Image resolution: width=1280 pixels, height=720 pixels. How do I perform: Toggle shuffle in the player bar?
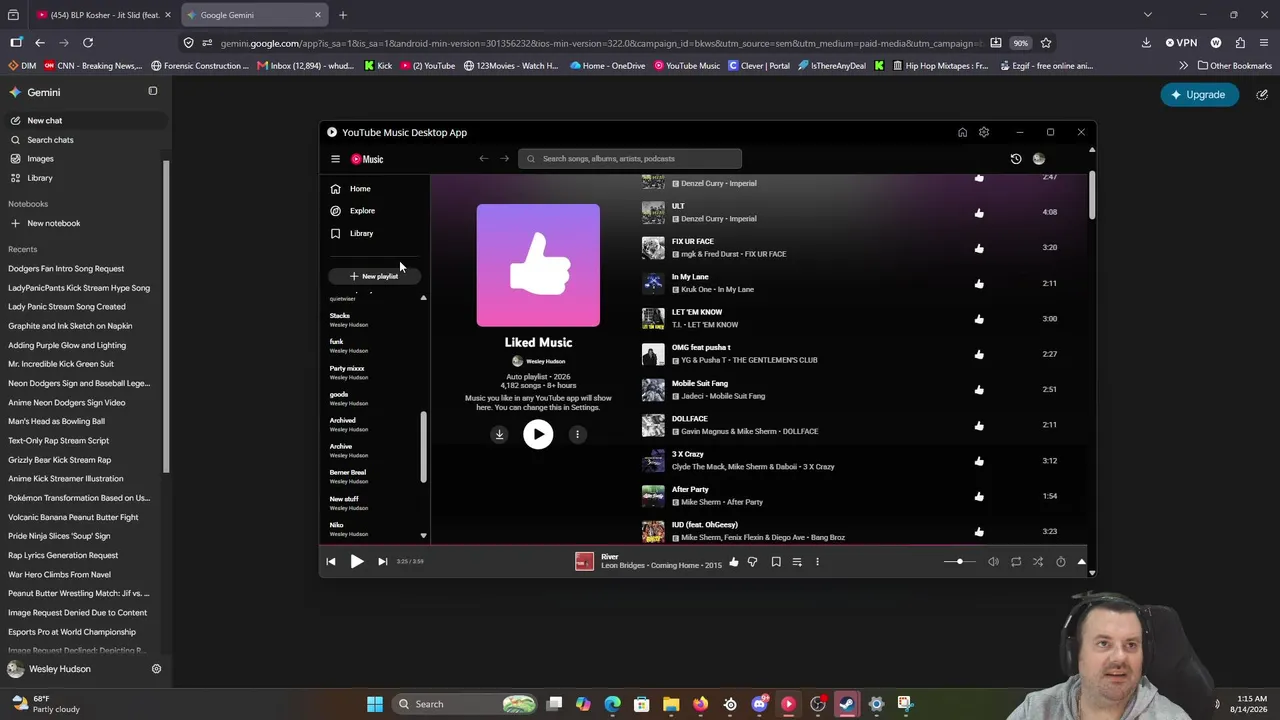click(x=1038, y=562)
